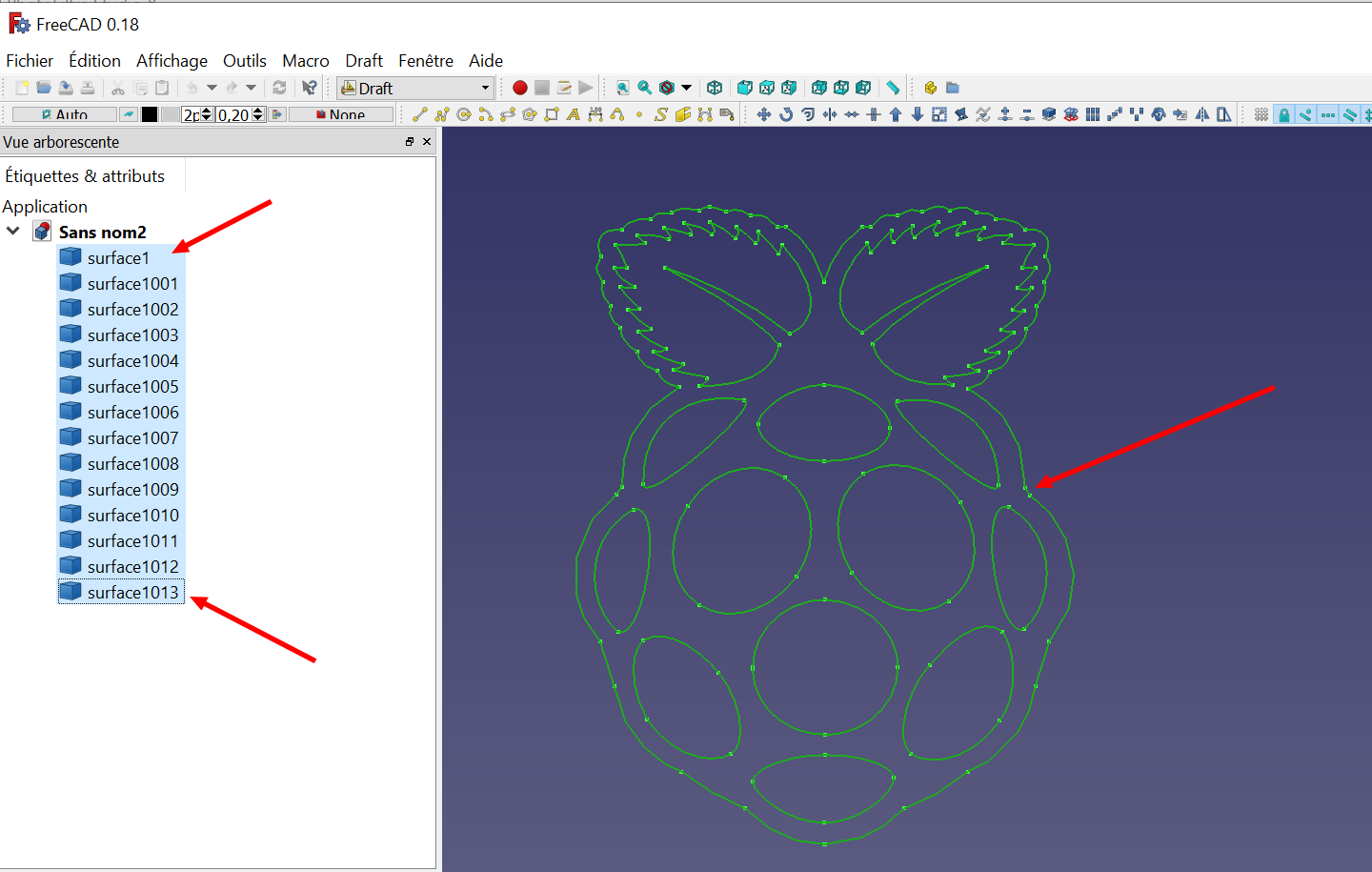Activate the Draft Offset tool
This screenshot has width=1372, height=872.
pyautogui.click(x=808, y=114)
